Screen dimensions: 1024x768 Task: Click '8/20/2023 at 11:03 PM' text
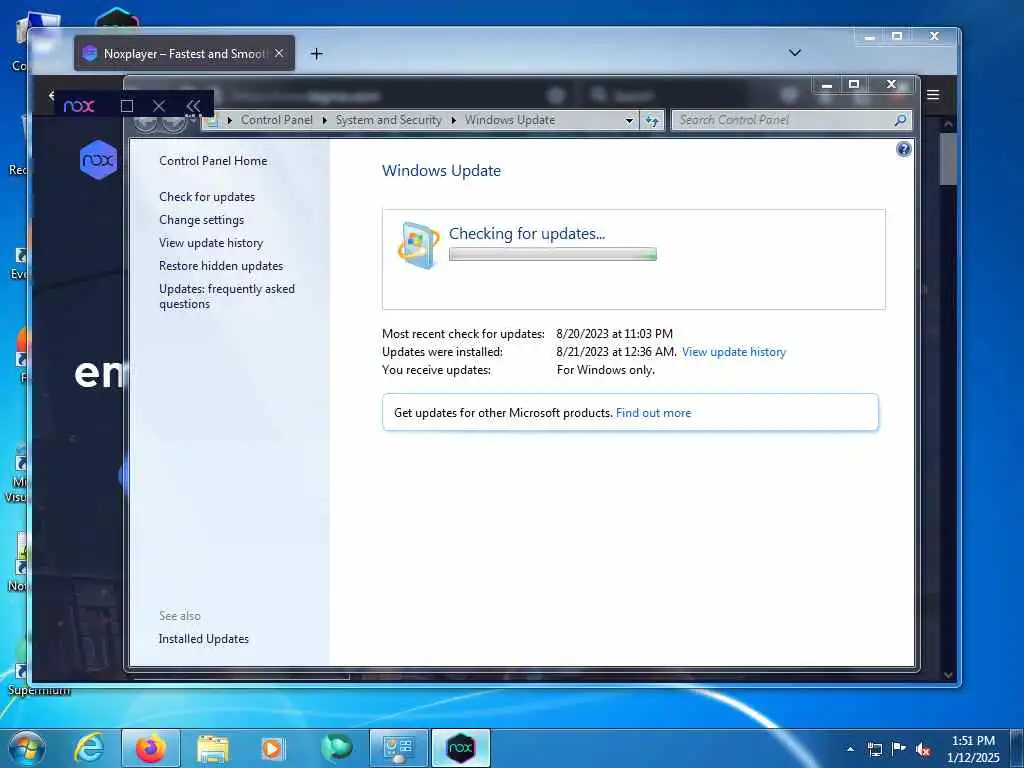615,334
